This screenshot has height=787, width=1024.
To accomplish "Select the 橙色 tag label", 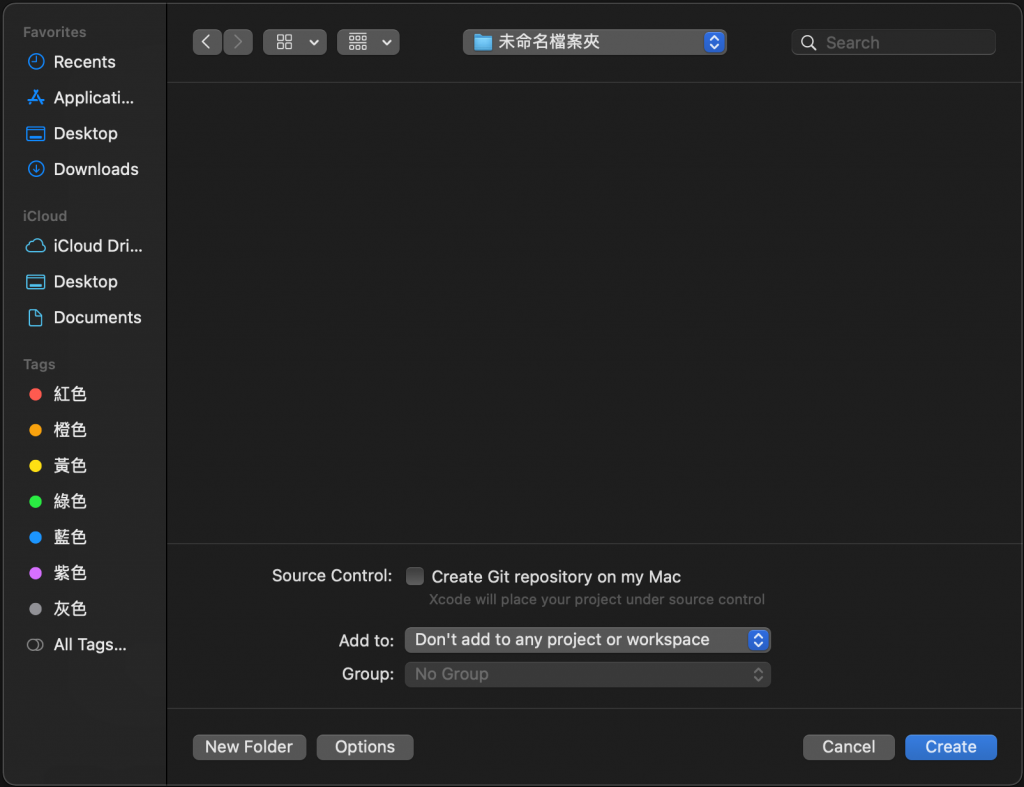I will click(70, 430).
